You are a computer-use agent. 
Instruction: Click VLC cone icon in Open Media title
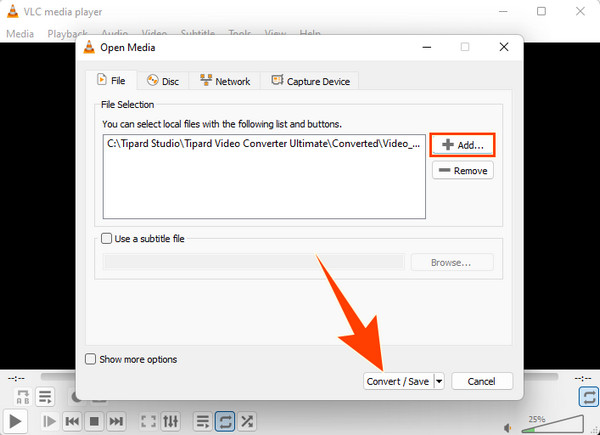pos(89,47)
